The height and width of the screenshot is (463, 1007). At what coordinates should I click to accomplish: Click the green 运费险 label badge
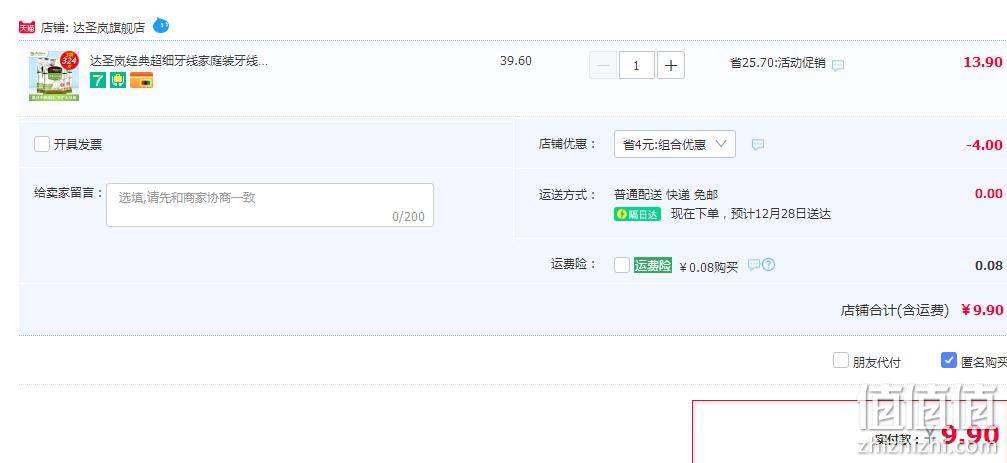[x=652, y=265]
